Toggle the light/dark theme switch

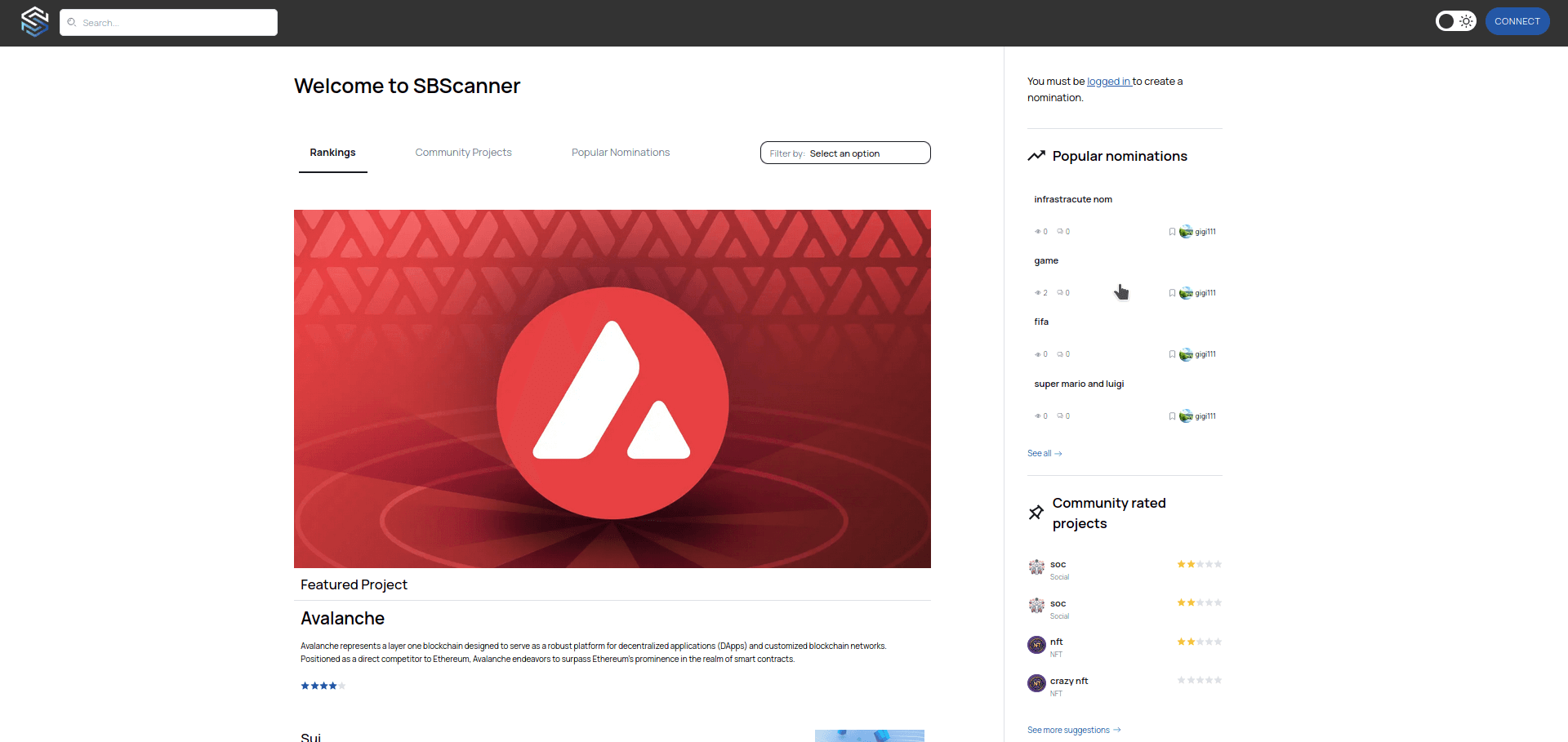pos(1455,21)
